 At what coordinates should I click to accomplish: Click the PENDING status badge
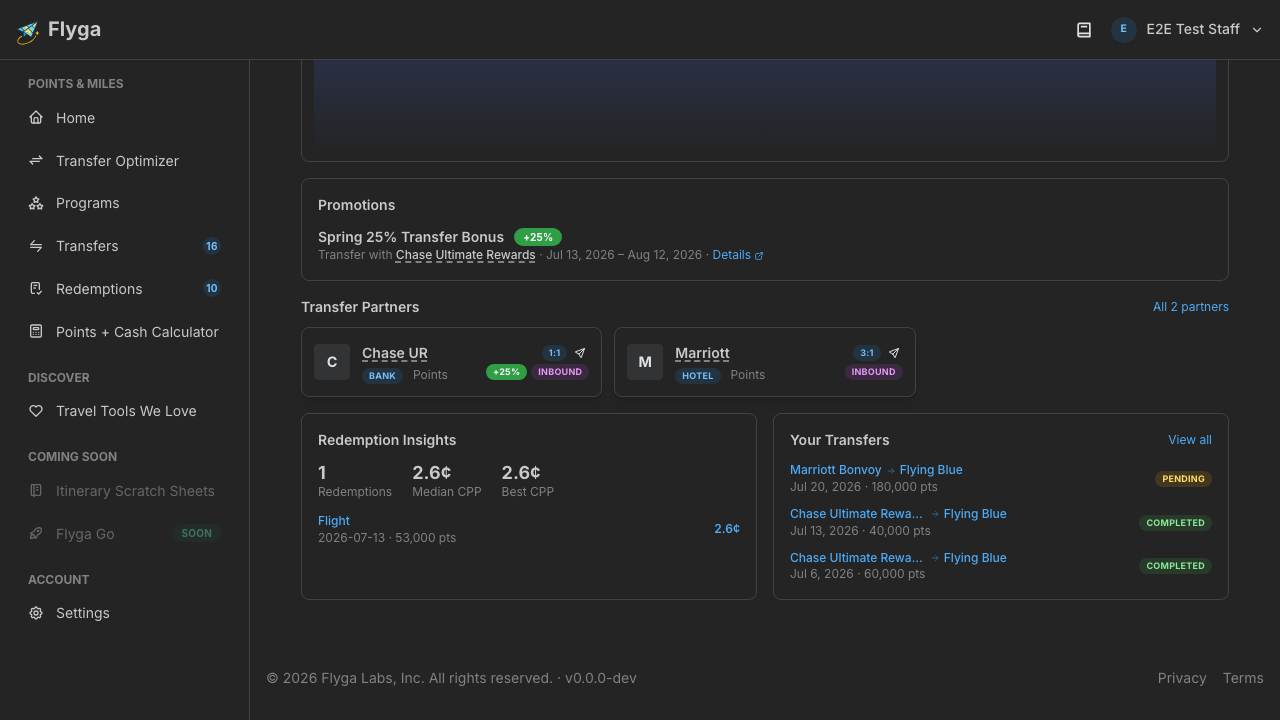[x=1183, y=479]
